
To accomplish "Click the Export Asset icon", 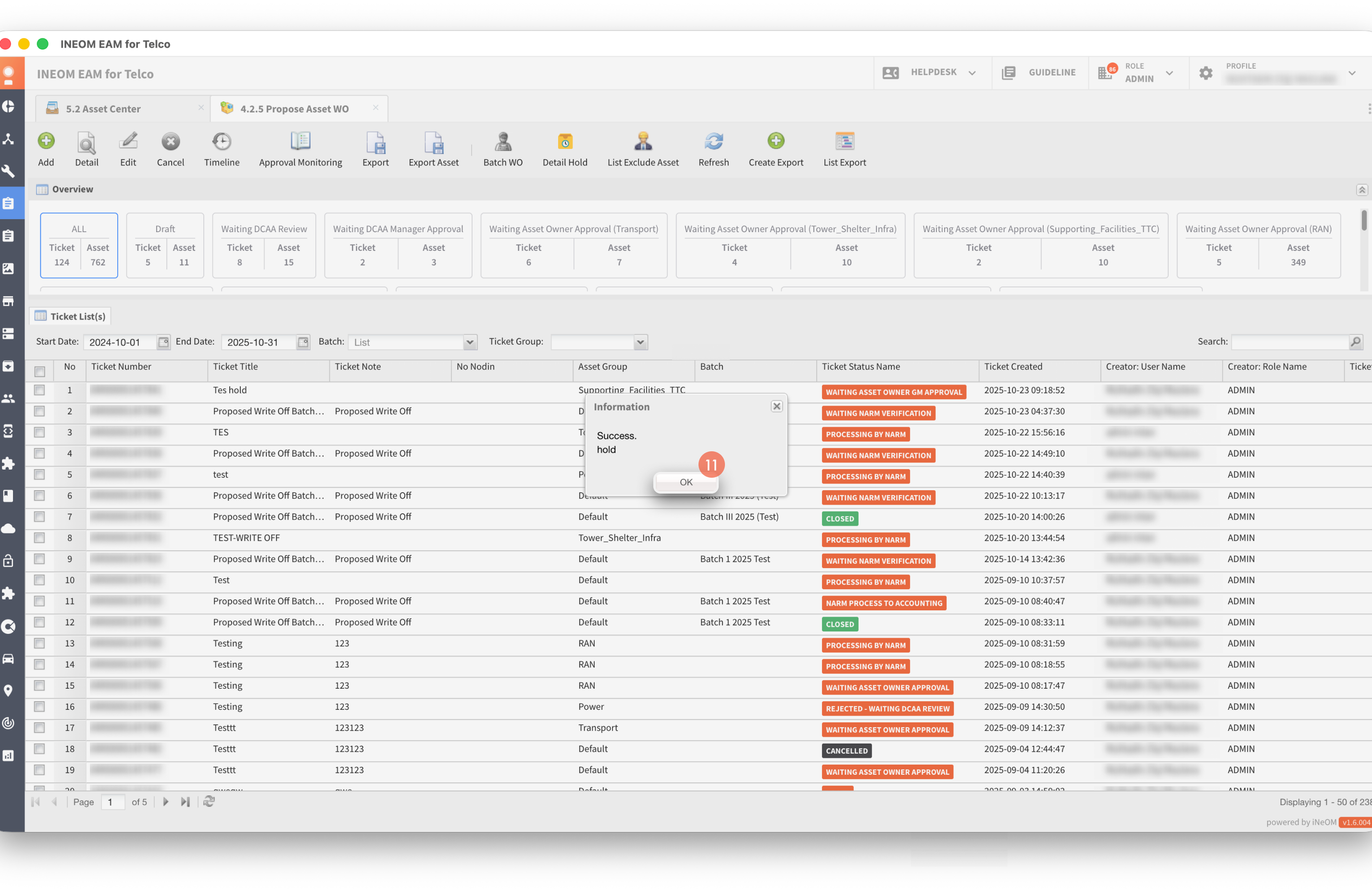I will pyautogui.click(x=434, y=142).
